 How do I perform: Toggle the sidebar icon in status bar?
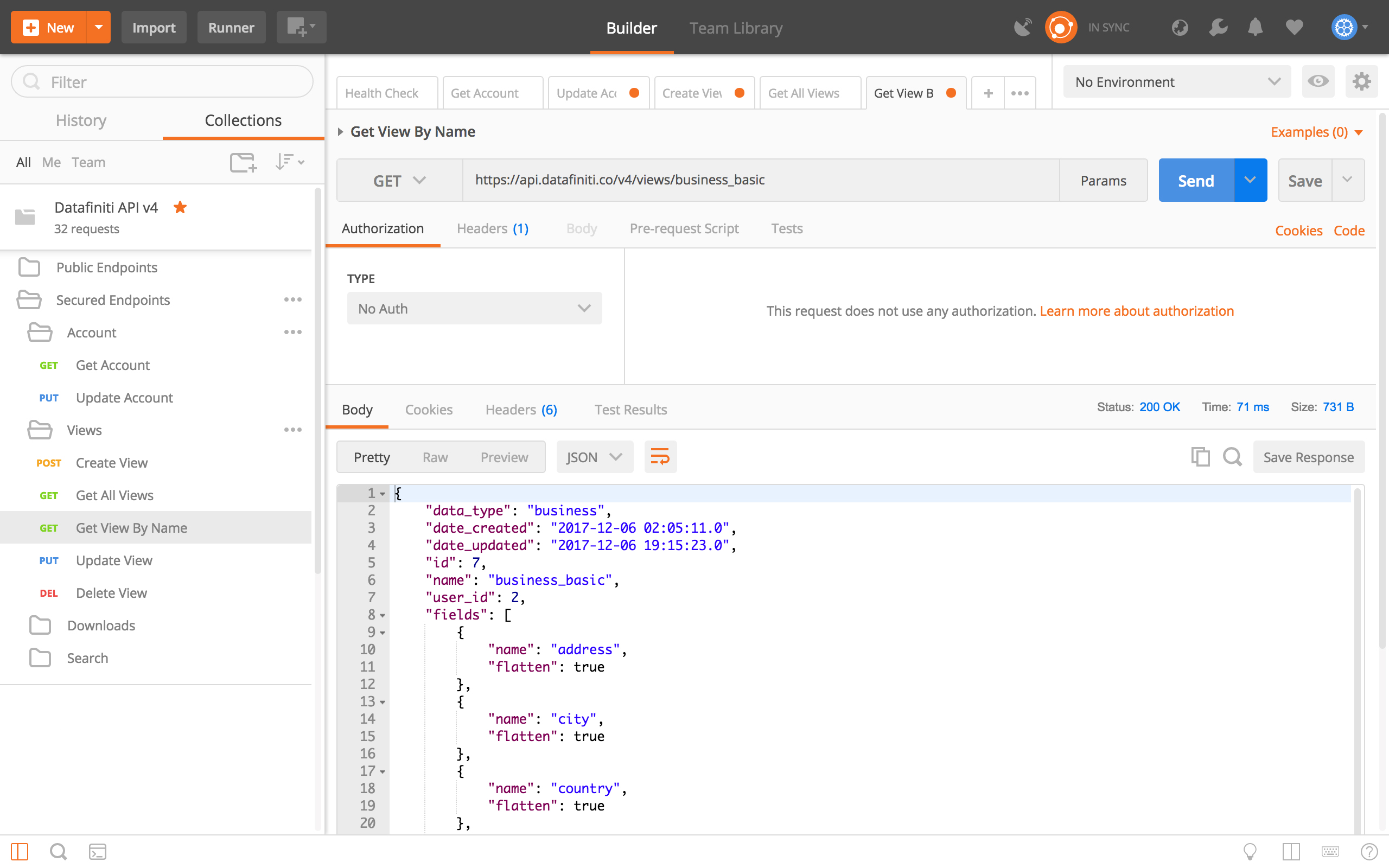(19, 852)
